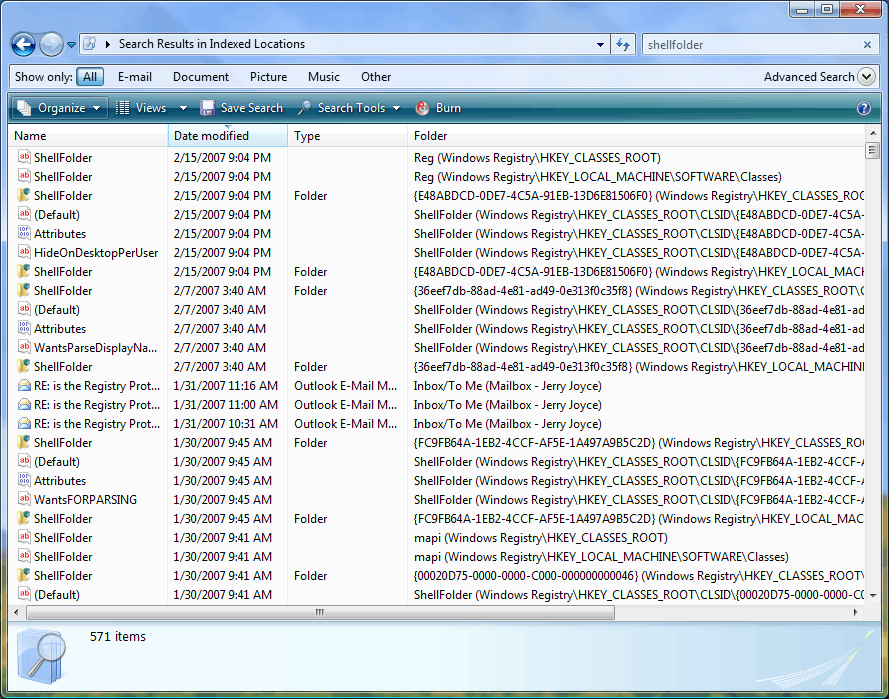The image size is (889, 699).
Task: Sort by the Date modified column header
Action: tap(228, 135)
